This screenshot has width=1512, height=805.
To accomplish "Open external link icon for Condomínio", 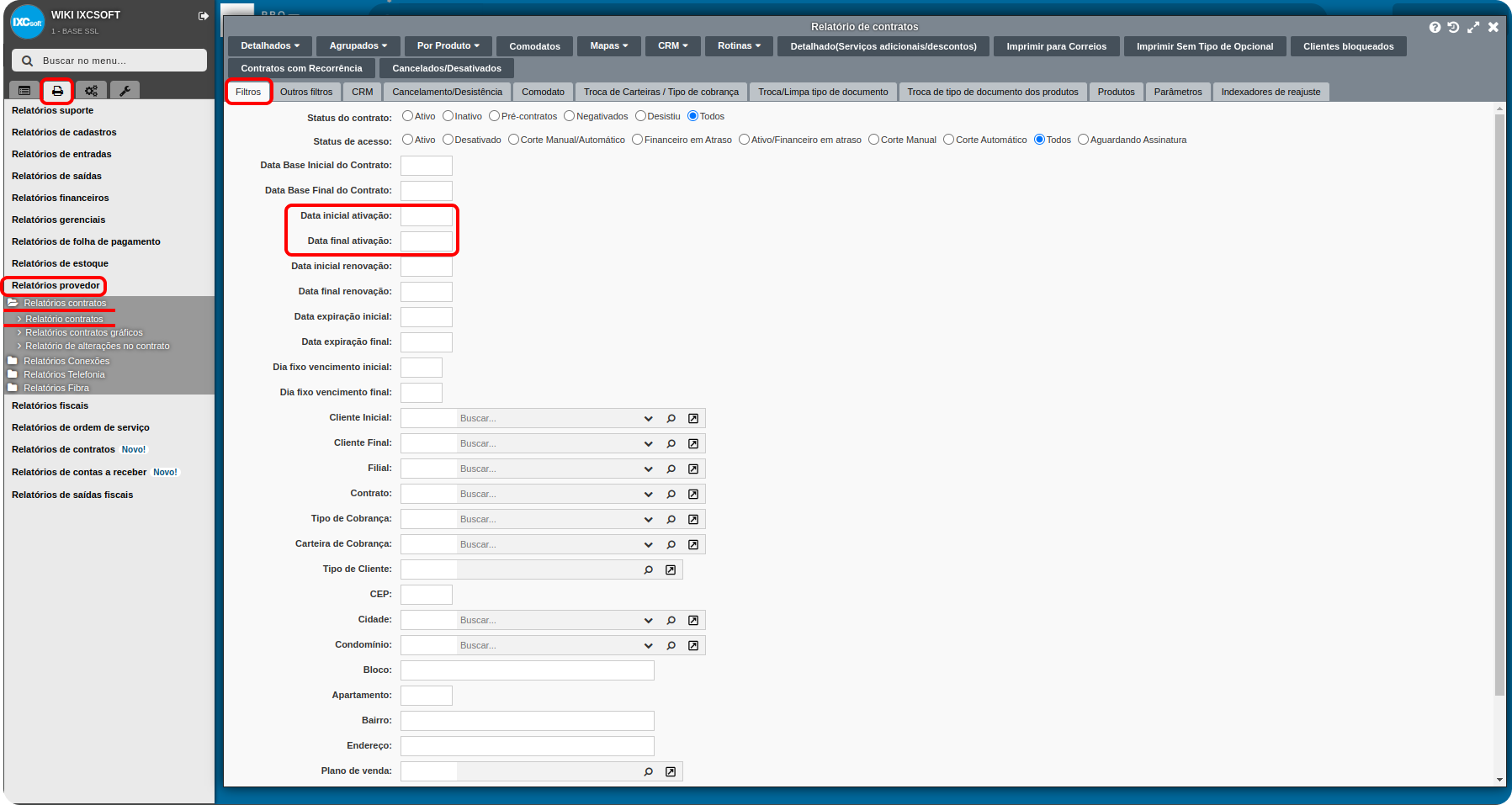I will click(x=693, y=645).
